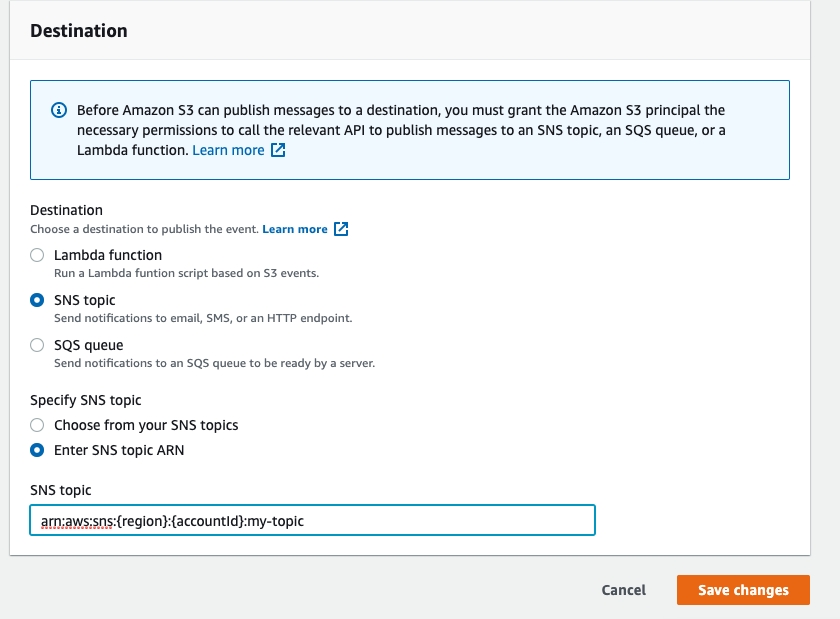Open external link icon in the permissions notice
840x619 pixels.
[278, 150]
